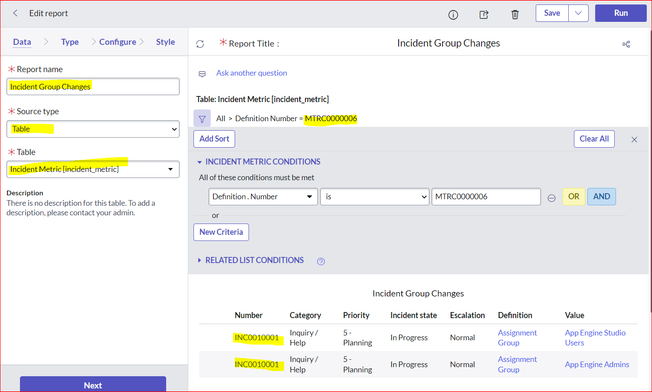The image size is (652, 392).
Task: Click the All filter breadcrumb
Action: (221, 118)
